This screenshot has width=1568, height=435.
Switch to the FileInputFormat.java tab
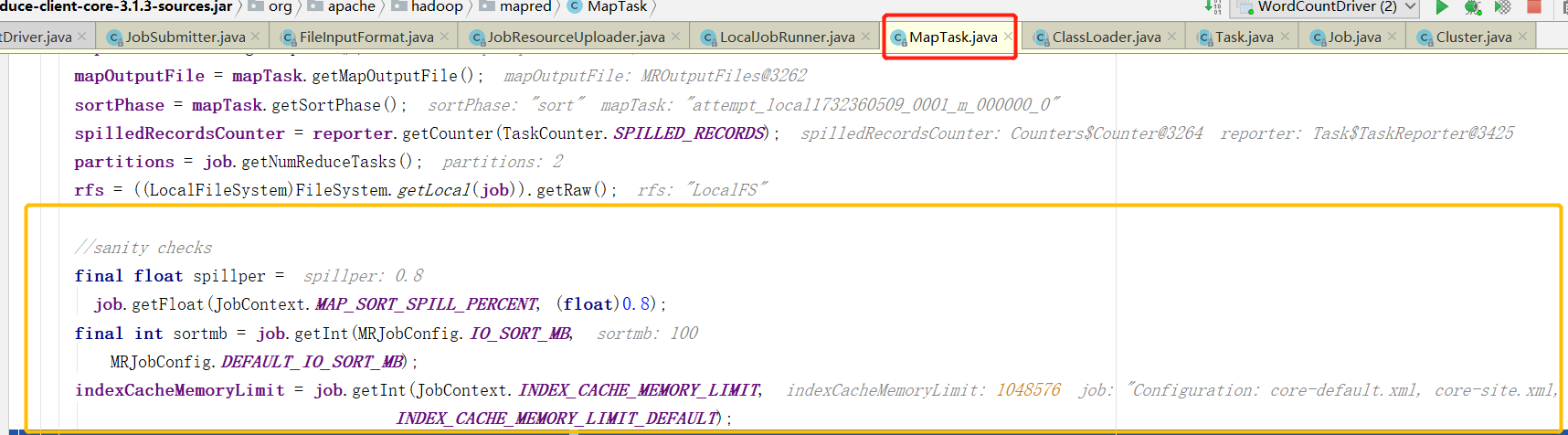(366, 37)
